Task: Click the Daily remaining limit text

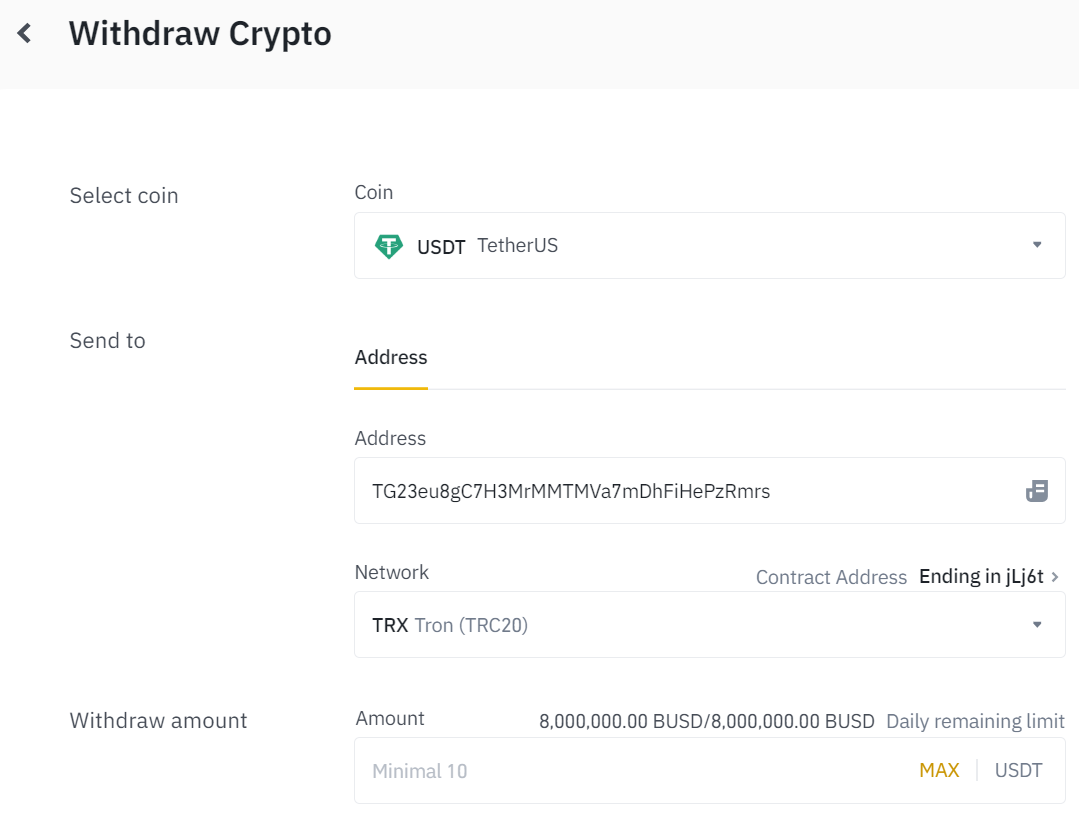Action: (975, 722)
